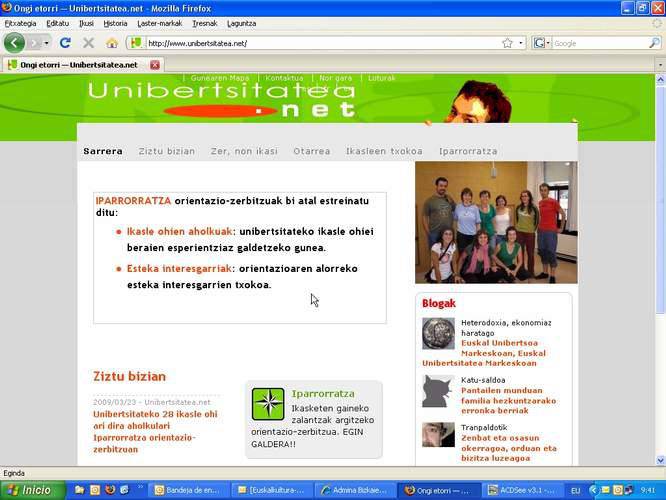Bookmark this page with the star icon

[x=507, y=43]
